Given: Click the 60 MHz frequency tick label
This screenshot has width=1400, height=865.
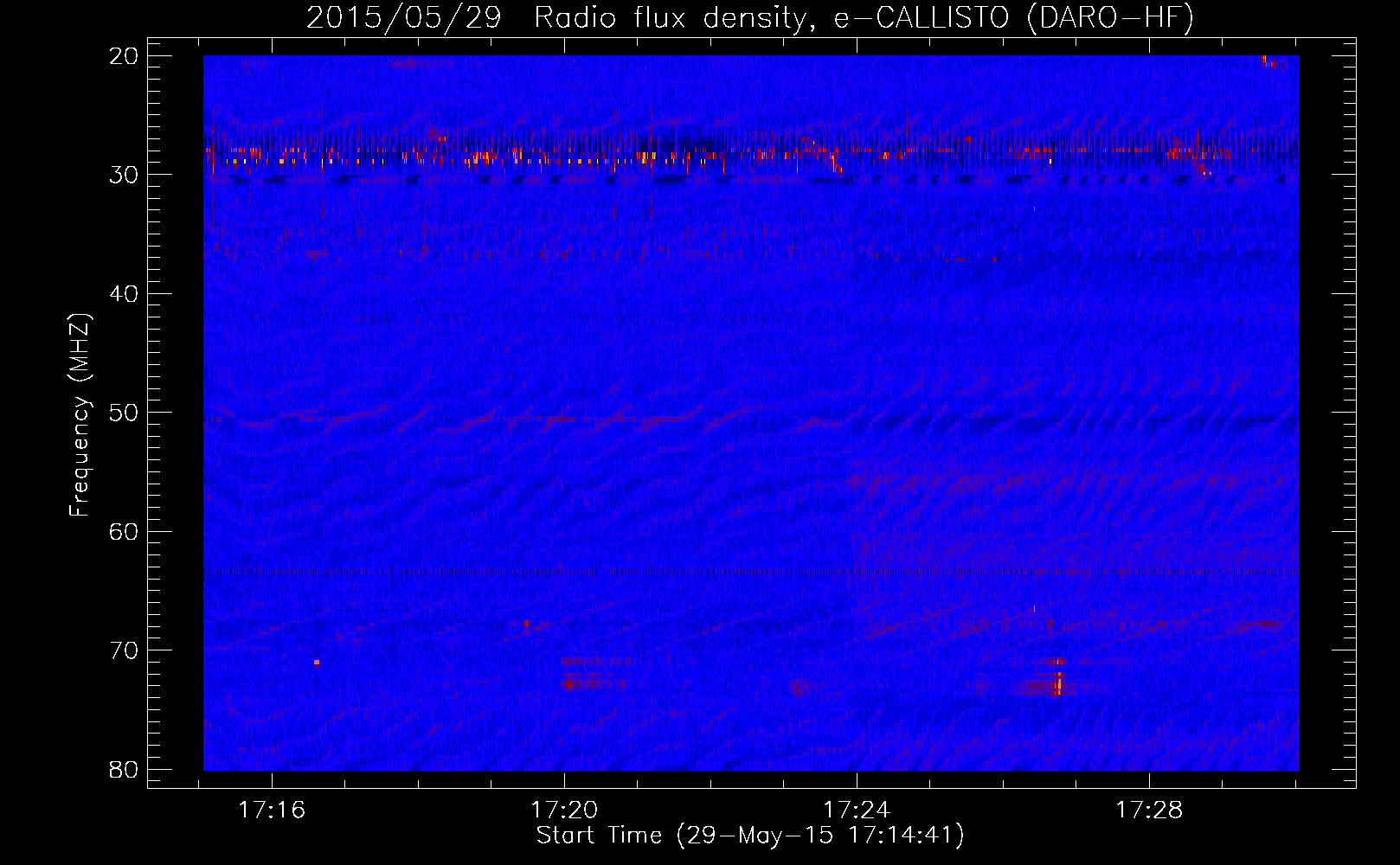Looking at the screenshot, I should (x=125, y=532).
